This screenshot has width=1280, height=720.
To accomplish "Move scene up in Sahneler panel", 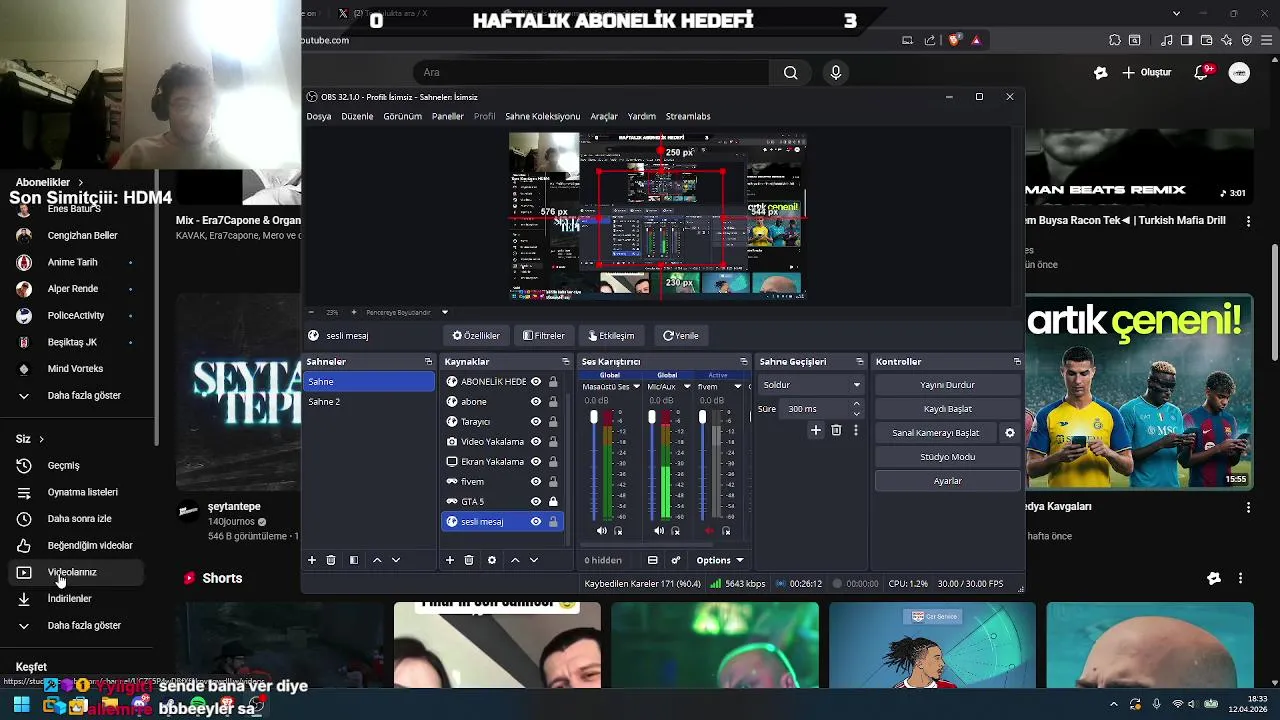I will point(377,560).
